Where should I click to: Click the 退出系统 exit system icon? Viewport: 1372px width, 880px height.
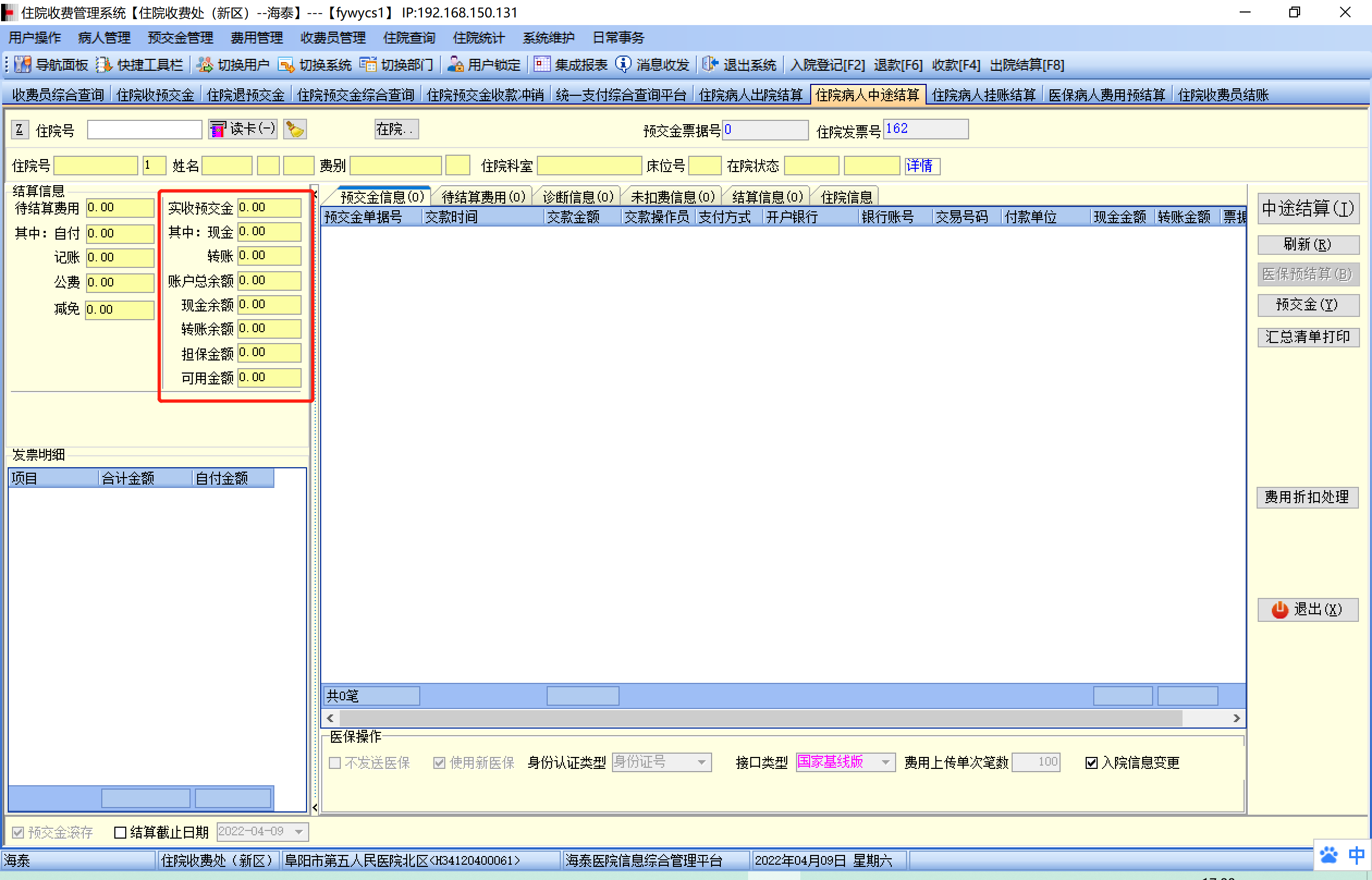[710, 64]
